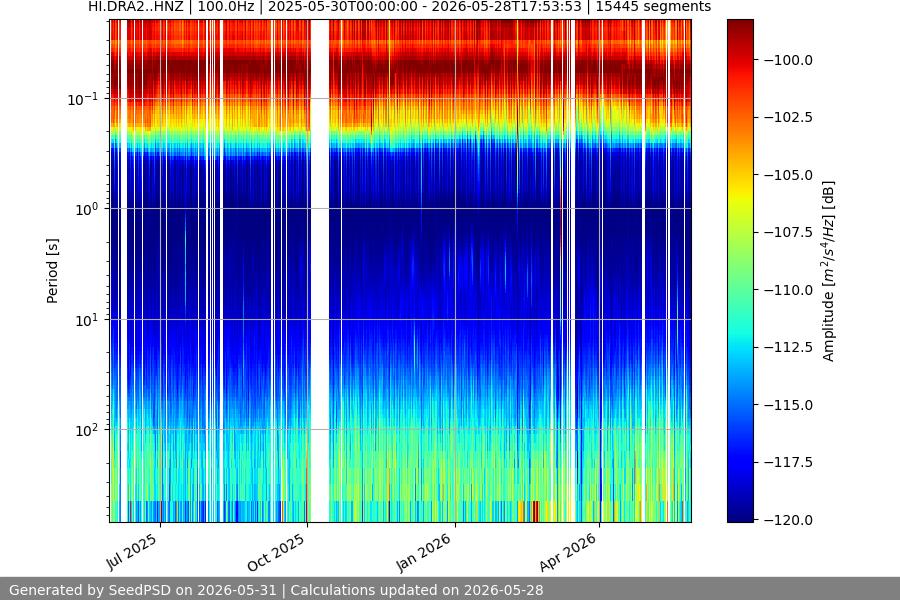Click the wide white data gap after Oct 2025
This screenshot has height=600, width=900.
(320, 271)
